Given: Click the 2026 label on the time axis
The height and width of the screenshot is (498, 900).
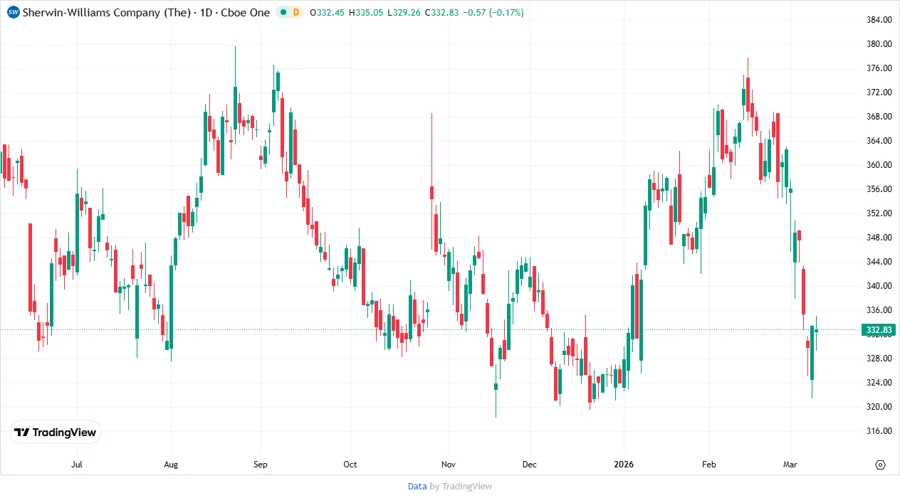Looking at the screenshot, I should [623, 464].
